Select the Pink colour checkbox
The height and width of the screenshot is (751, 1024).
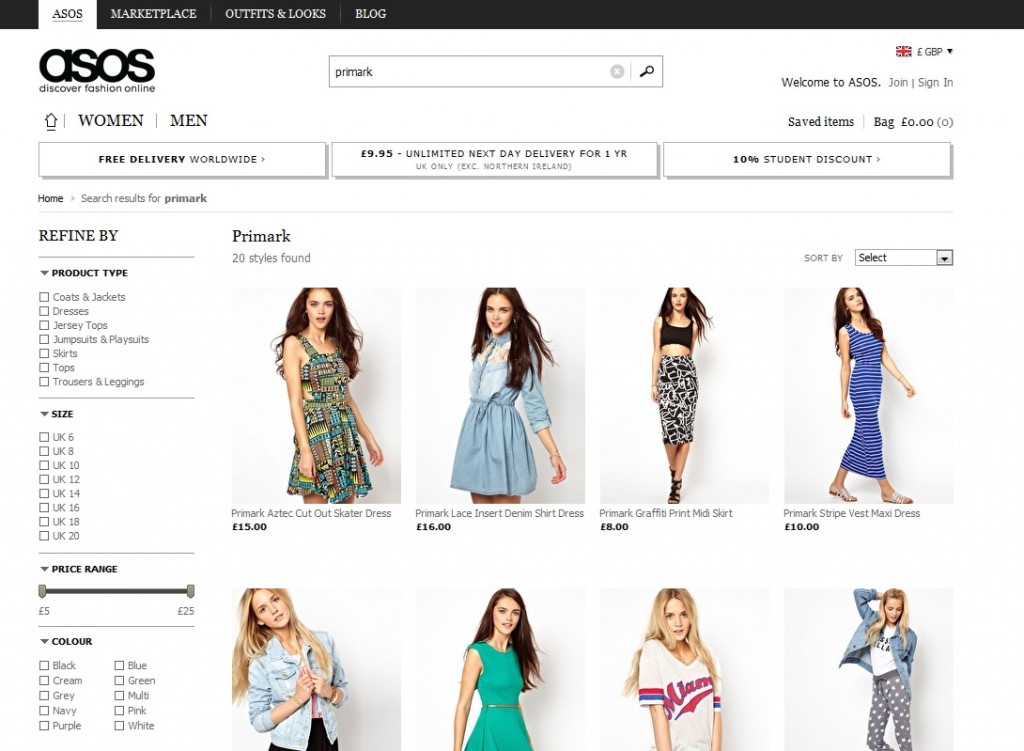119,710
